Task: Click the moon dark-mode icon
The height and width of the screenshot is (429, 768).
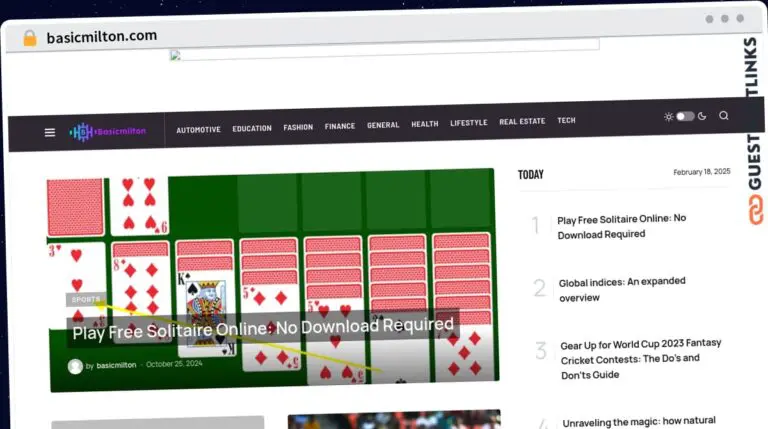Action: [x=702, y=116]
